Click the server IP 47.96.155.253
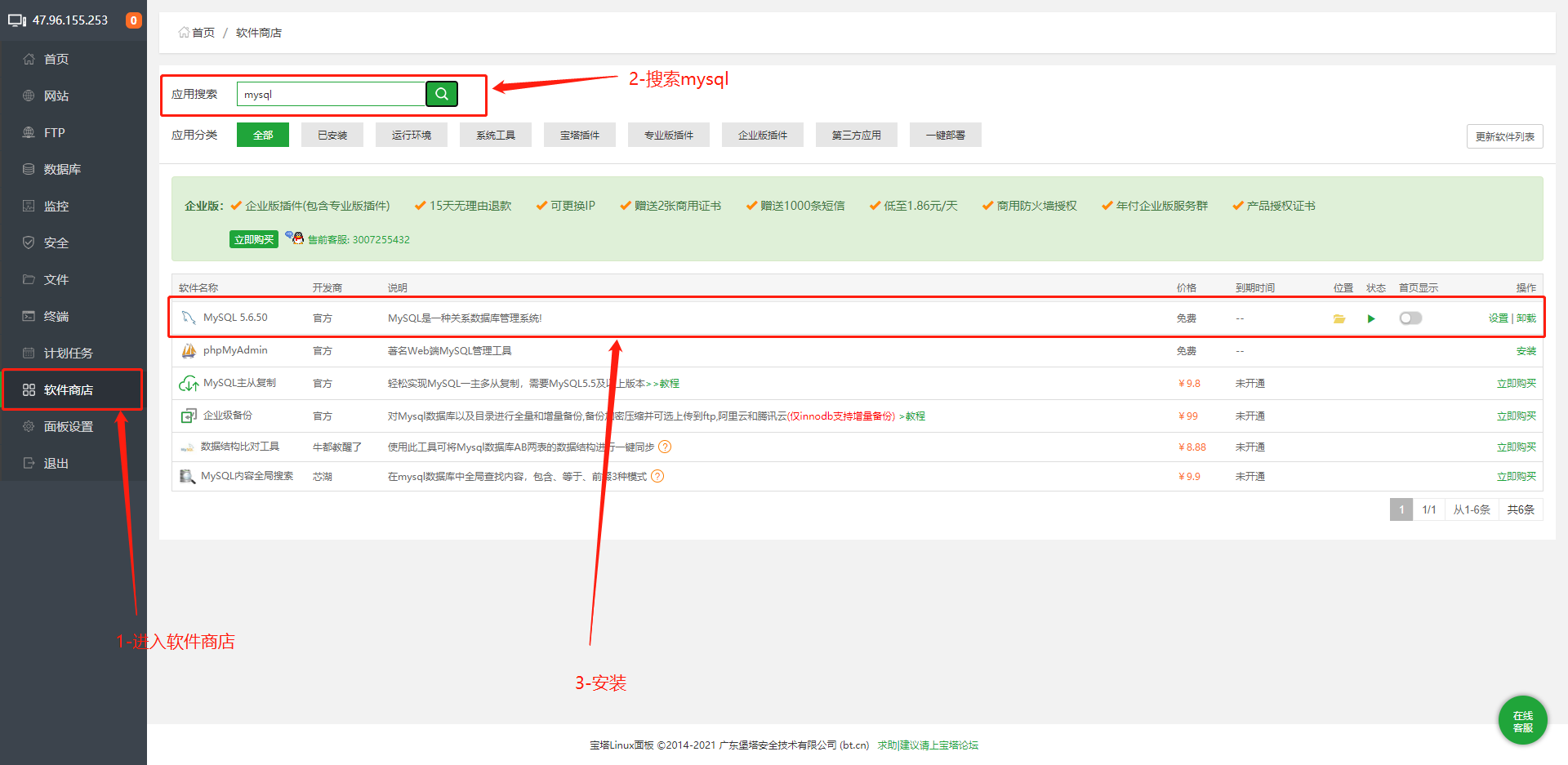The width and height of the screenshot is (1568, 765). pos(70,20)
